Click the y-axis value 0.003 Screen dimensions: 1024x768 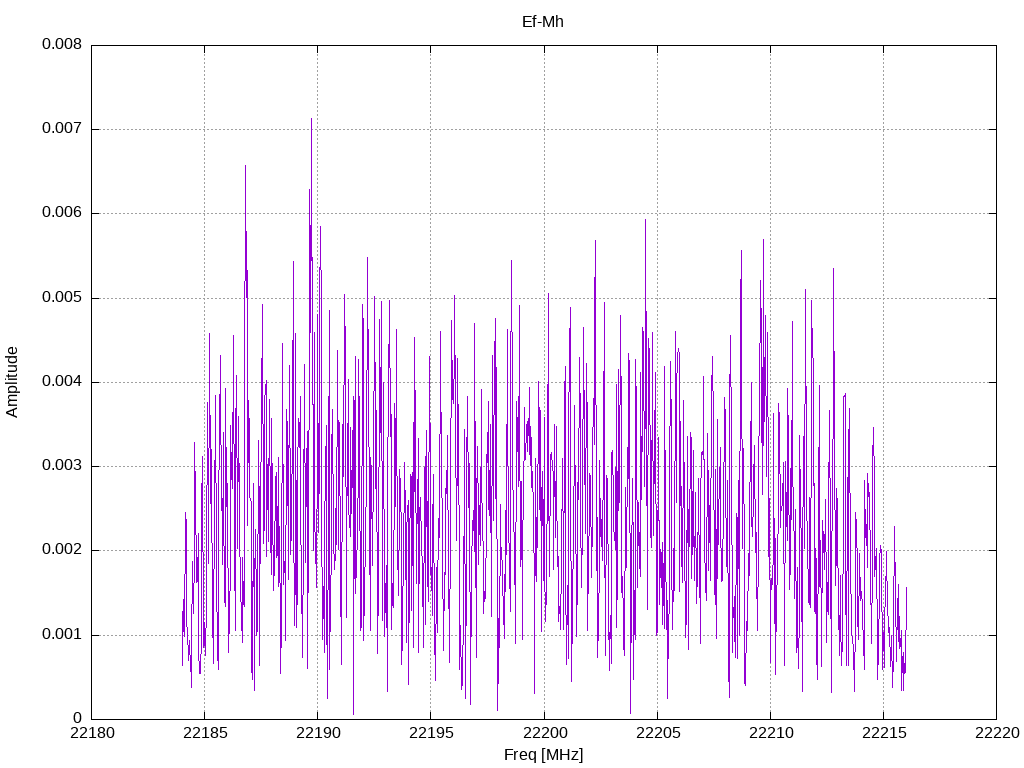click(62, 466)
